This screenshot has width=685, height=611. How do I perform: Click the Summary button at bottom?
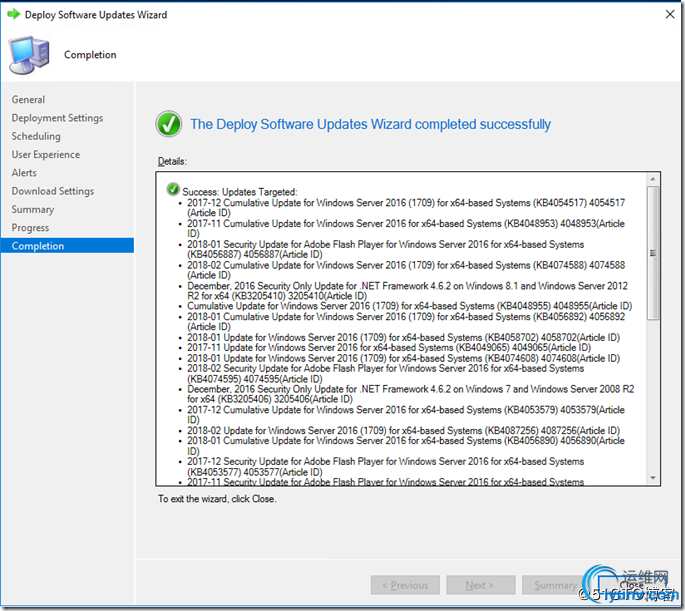556,585
